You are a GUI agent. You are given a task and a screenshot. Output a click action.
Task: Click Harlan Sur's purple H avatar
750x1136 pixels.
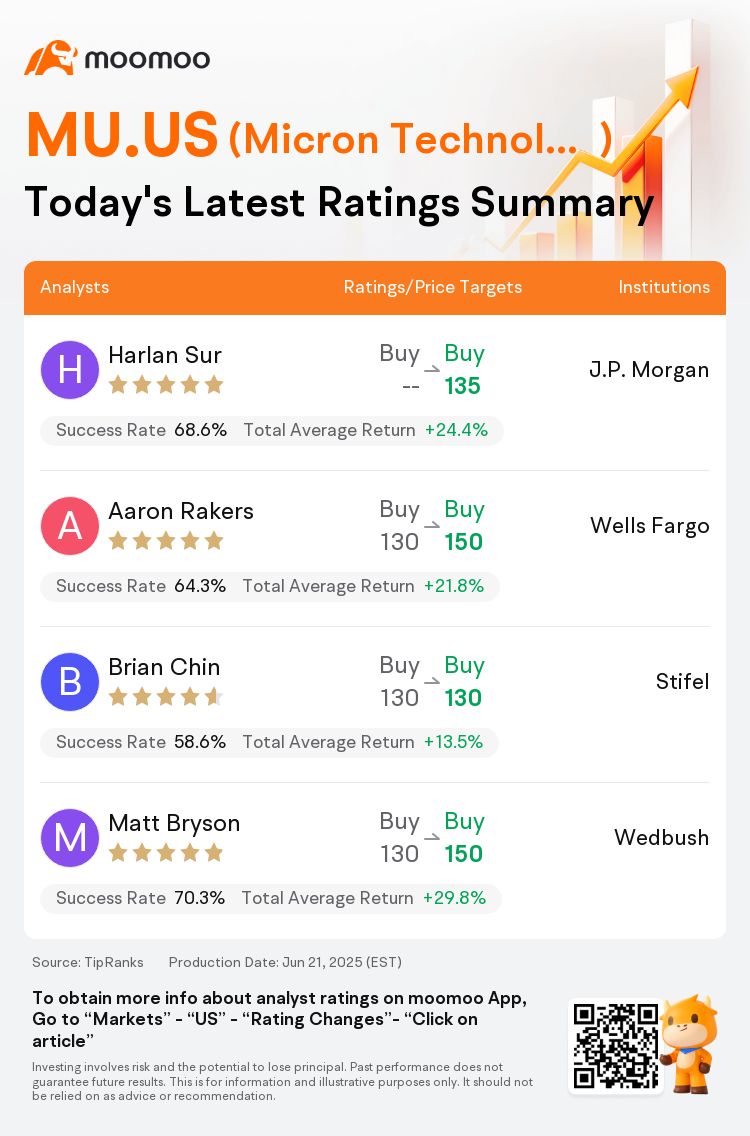(x=70, y=370)
